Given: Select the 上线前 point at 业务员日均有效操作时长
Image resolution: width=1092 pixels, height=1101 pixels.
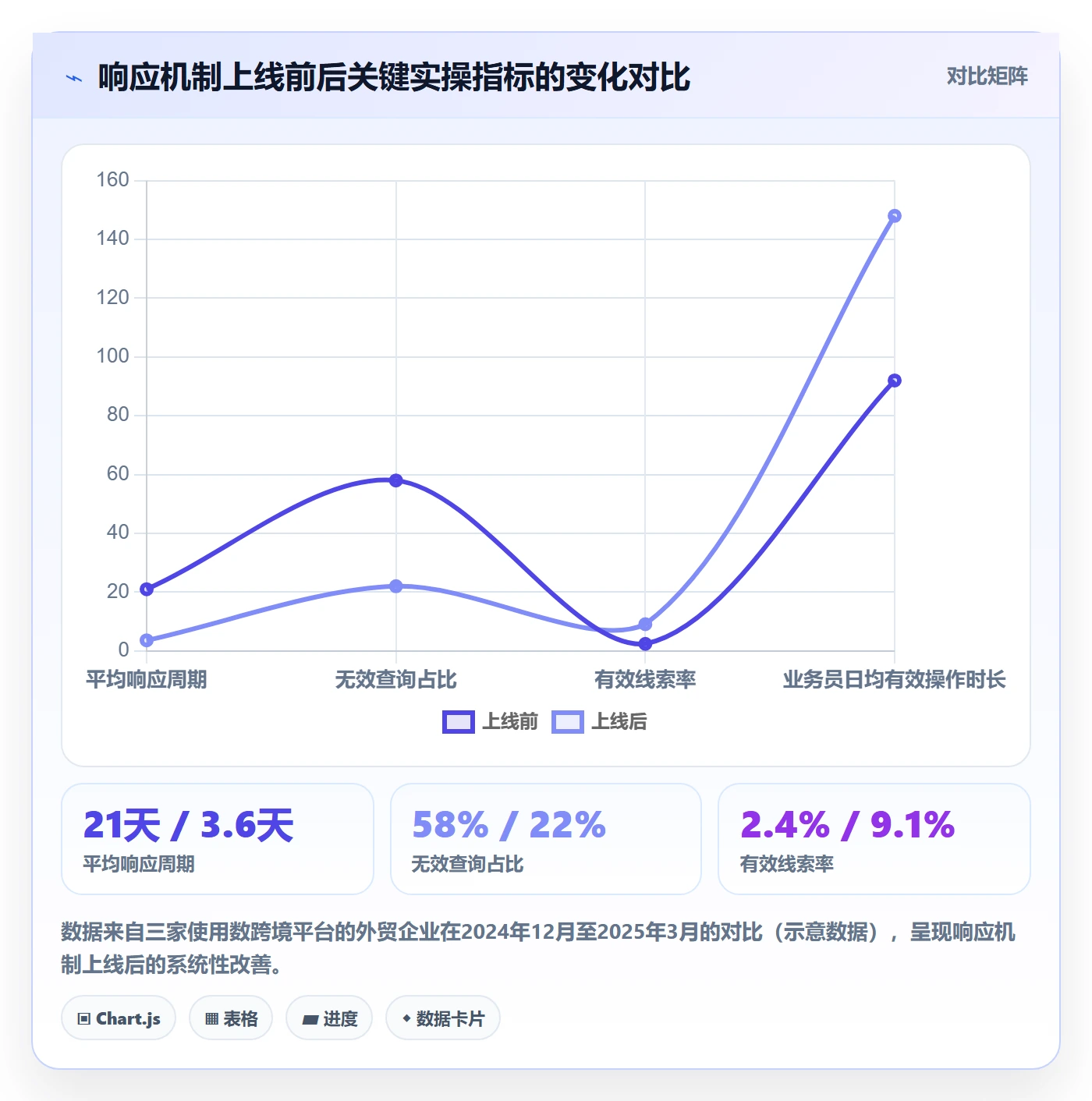Looking at the screenshot, I should click(x=895, y=381).
